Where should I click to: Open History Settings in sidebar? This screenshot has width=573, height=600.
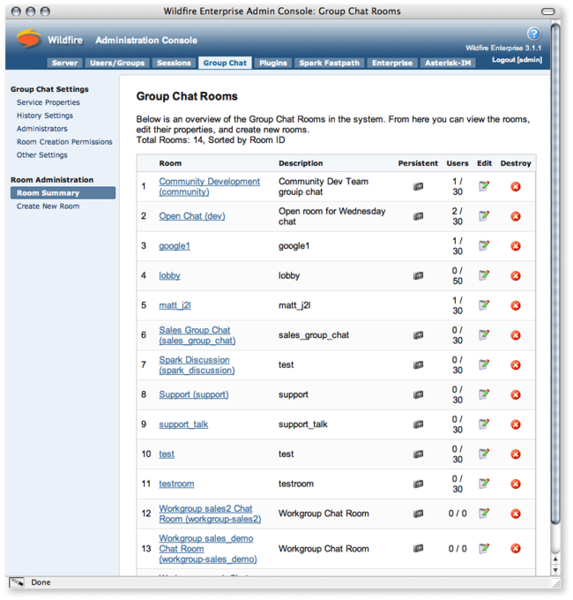pos(45,116)
